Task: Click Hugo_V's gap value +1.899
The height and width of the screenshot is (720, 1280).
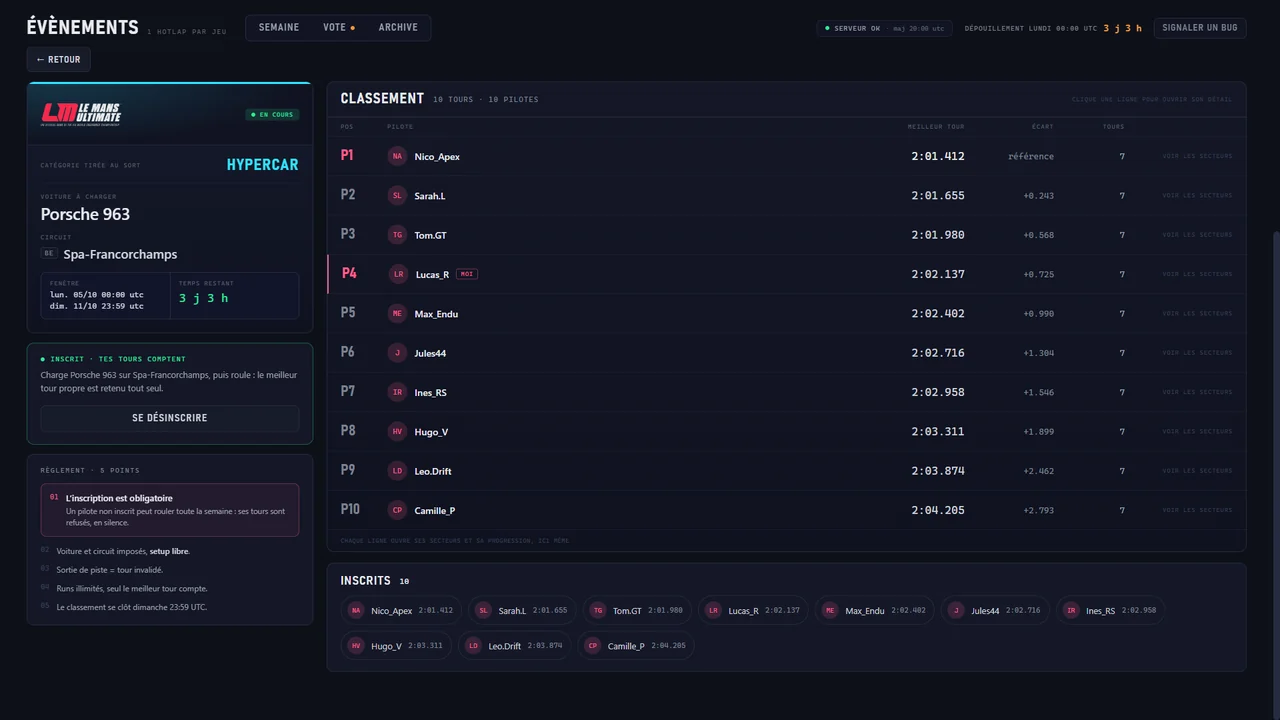Action: (x=1038, y=432)
